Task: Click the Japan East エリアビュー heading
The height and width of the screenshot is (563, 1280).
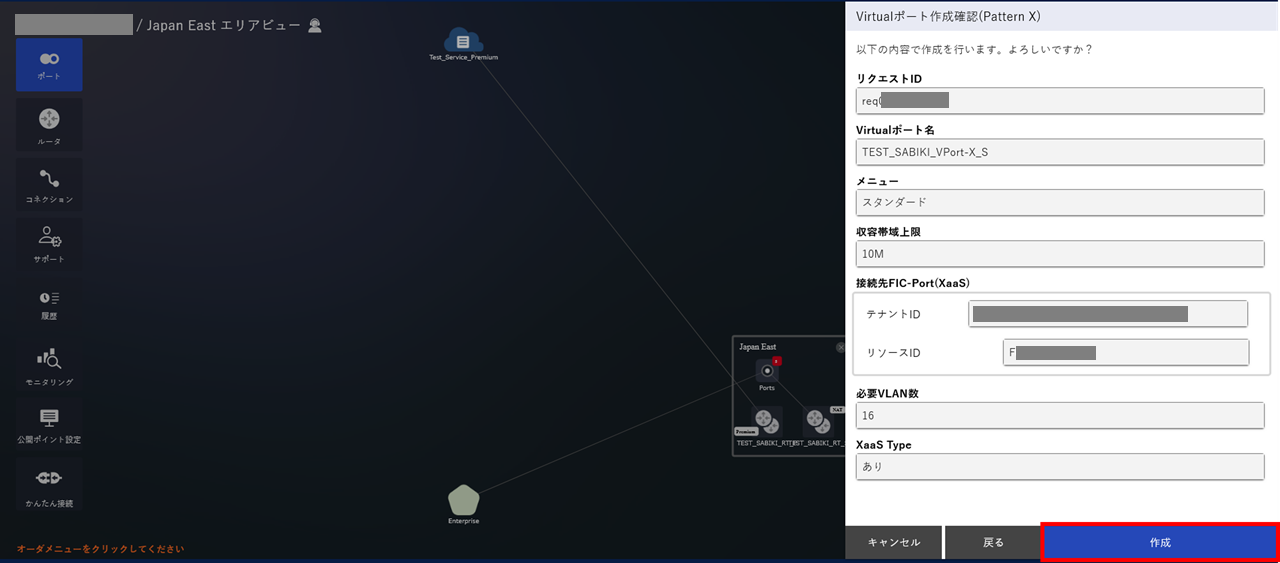Action: [223, 25]
